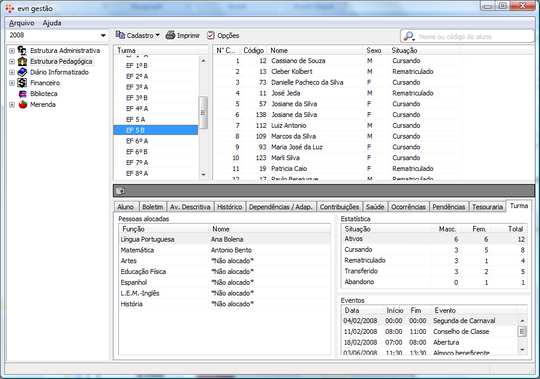Select highlighted class EF 5 B
Image resolution: width=540 pixels, height=379 pixels.
[x=156, y=130]
